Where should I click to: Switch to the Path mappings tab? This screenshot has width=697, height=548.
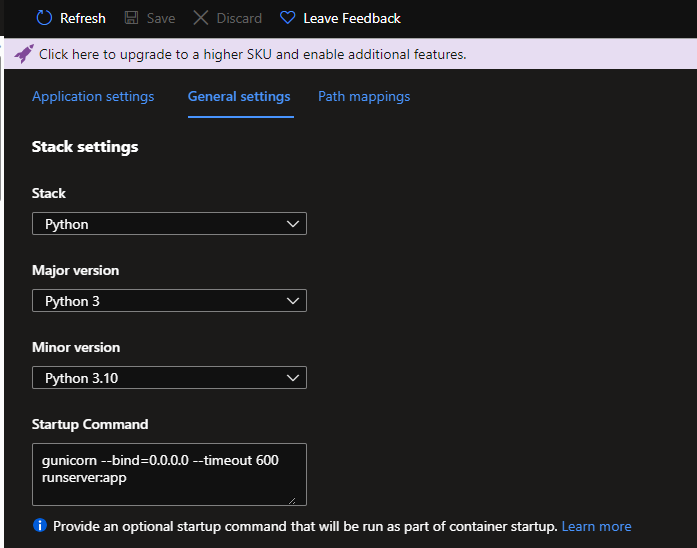point(364,96)
